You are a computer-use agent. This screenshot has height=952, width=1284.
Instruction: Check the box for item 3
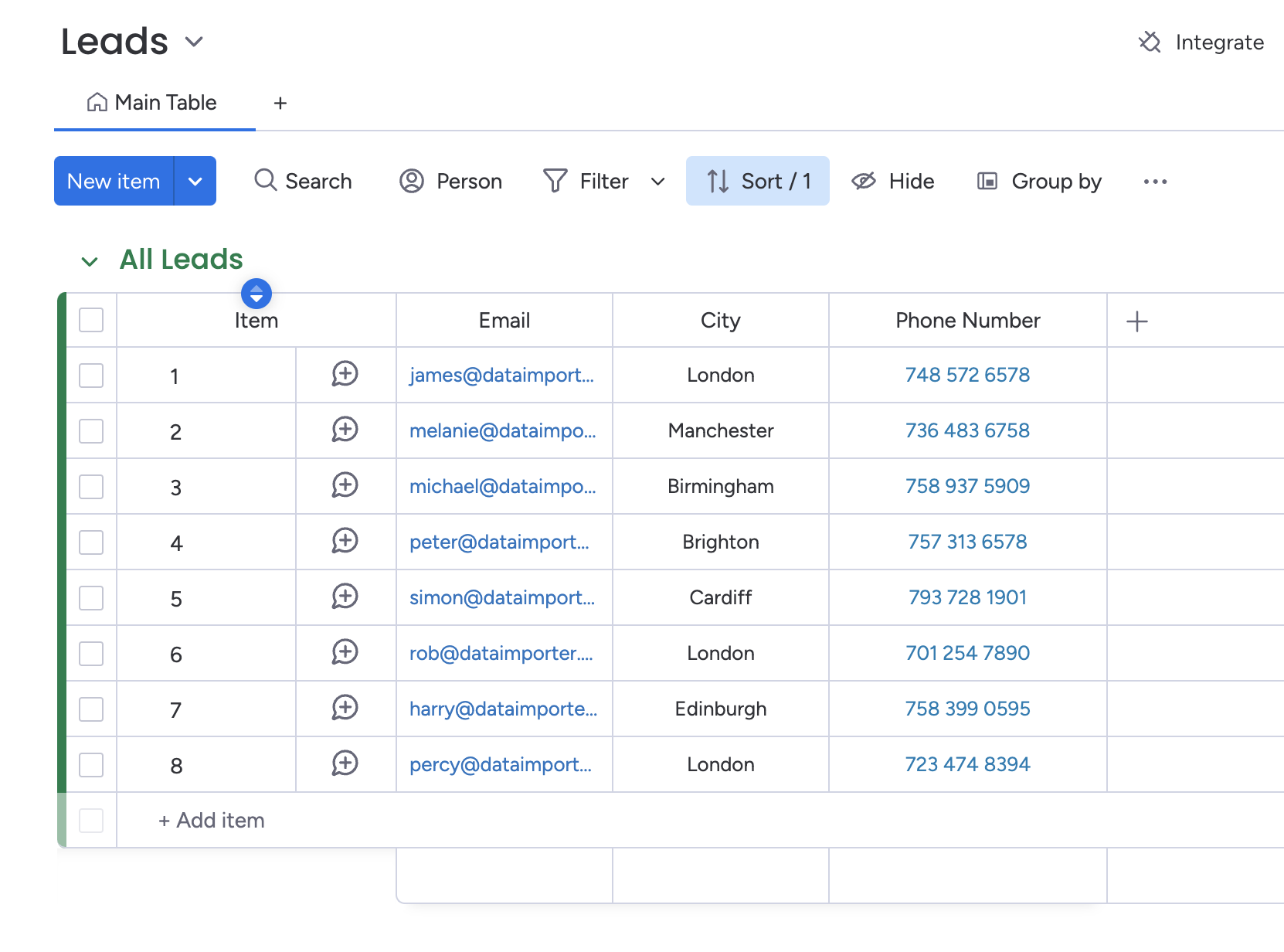pyautogui.click(x=91, y=487)
